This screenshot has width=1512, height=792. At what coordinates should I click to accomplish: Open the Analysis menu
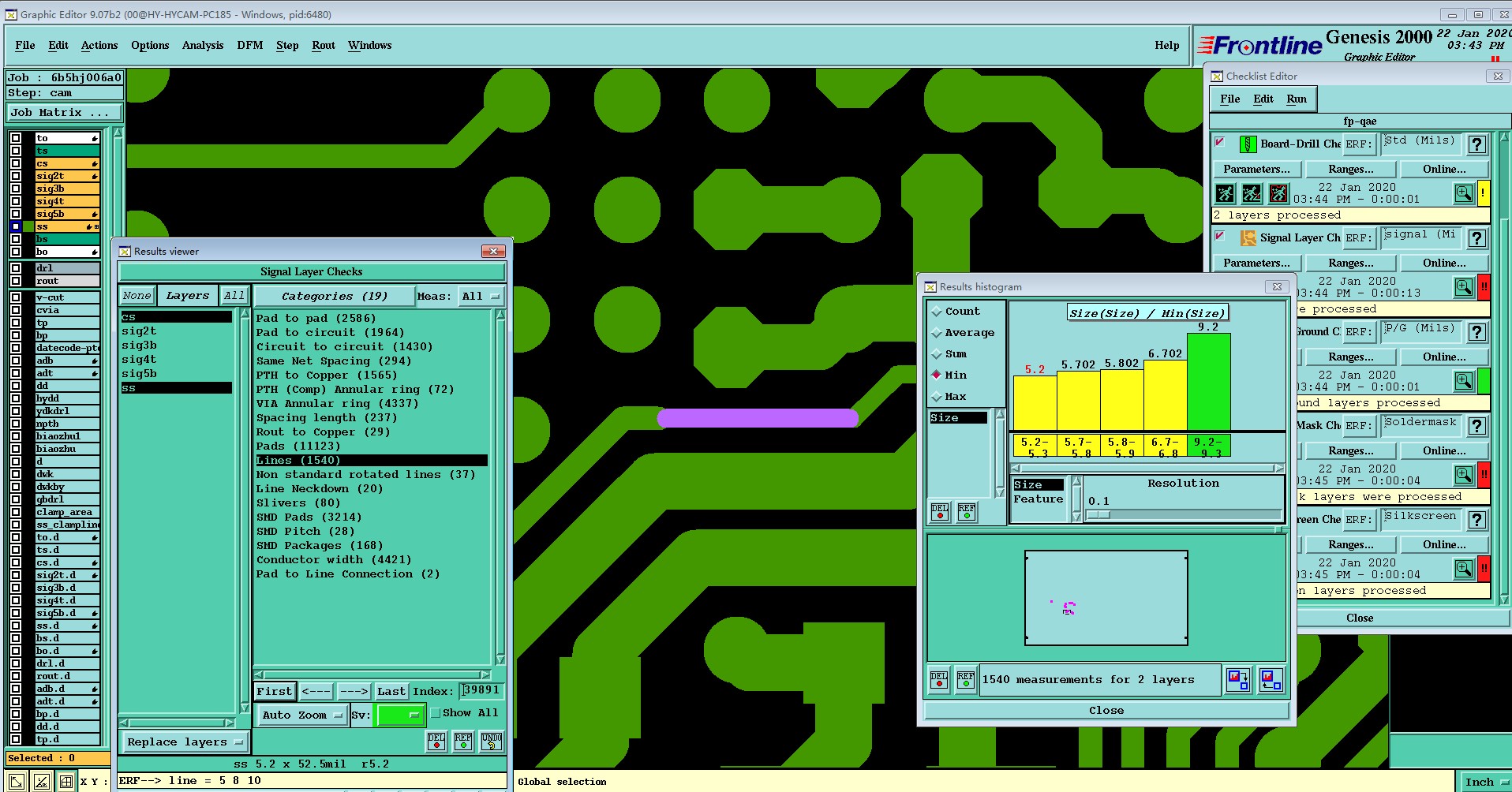(x=203, y=46)
